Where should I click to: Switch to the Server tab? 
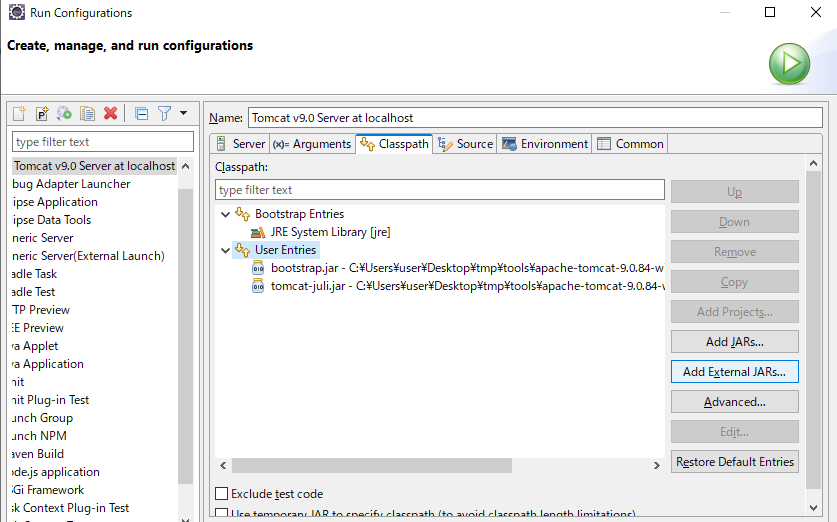click(240, 144)
